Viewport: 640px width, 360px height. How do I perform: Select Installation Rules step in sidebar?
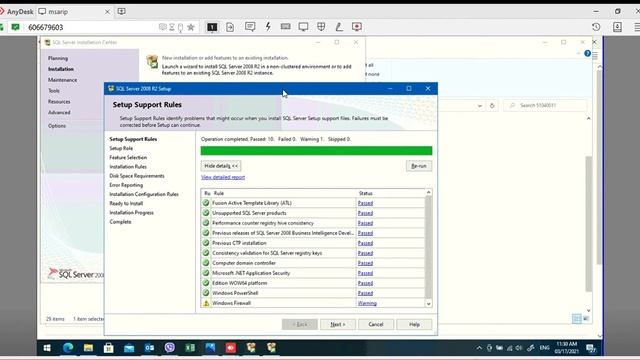point(128,167)
